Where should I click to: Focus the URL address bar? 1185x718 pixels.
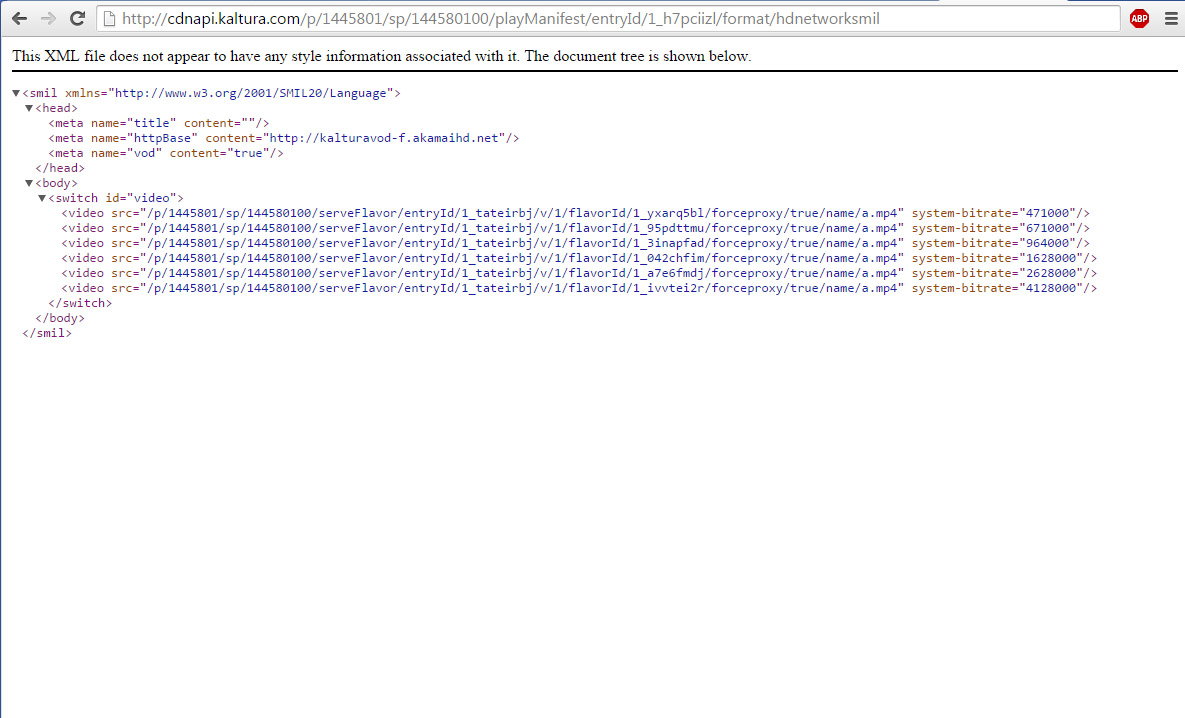click(x=608, y=19)
